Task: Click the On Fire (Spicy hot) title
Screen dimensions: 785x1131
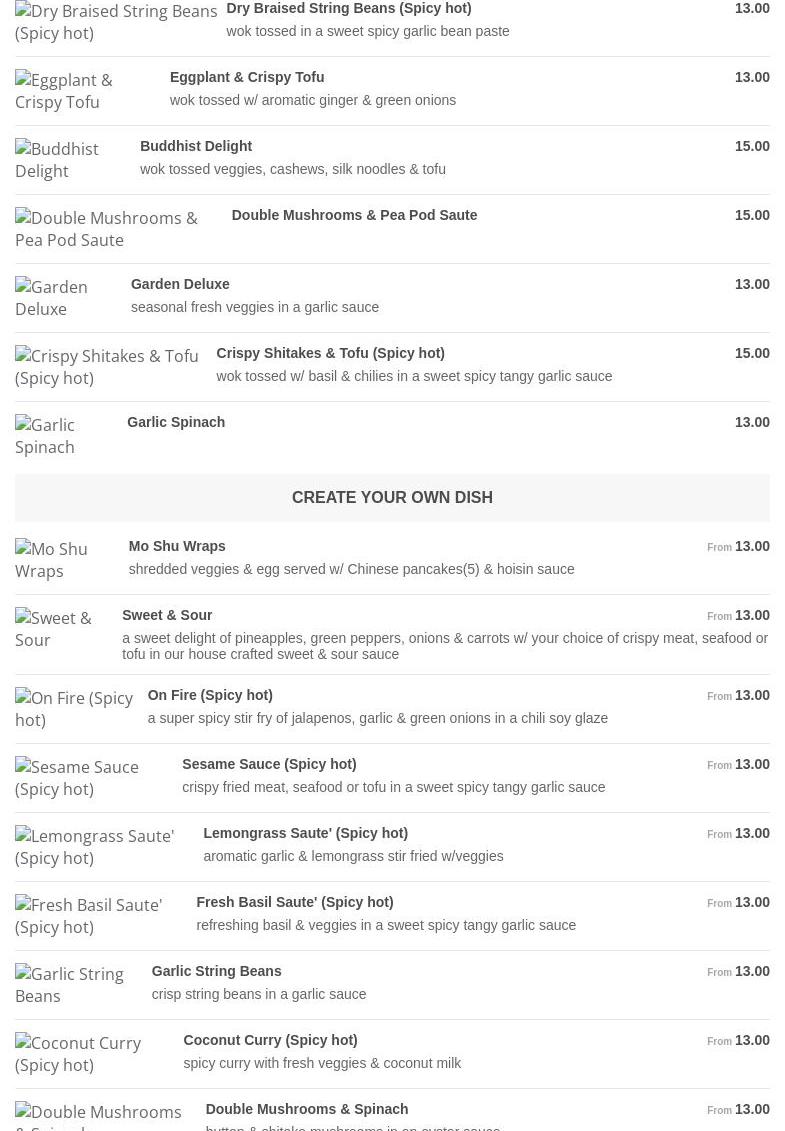Action: click(210, 695)
